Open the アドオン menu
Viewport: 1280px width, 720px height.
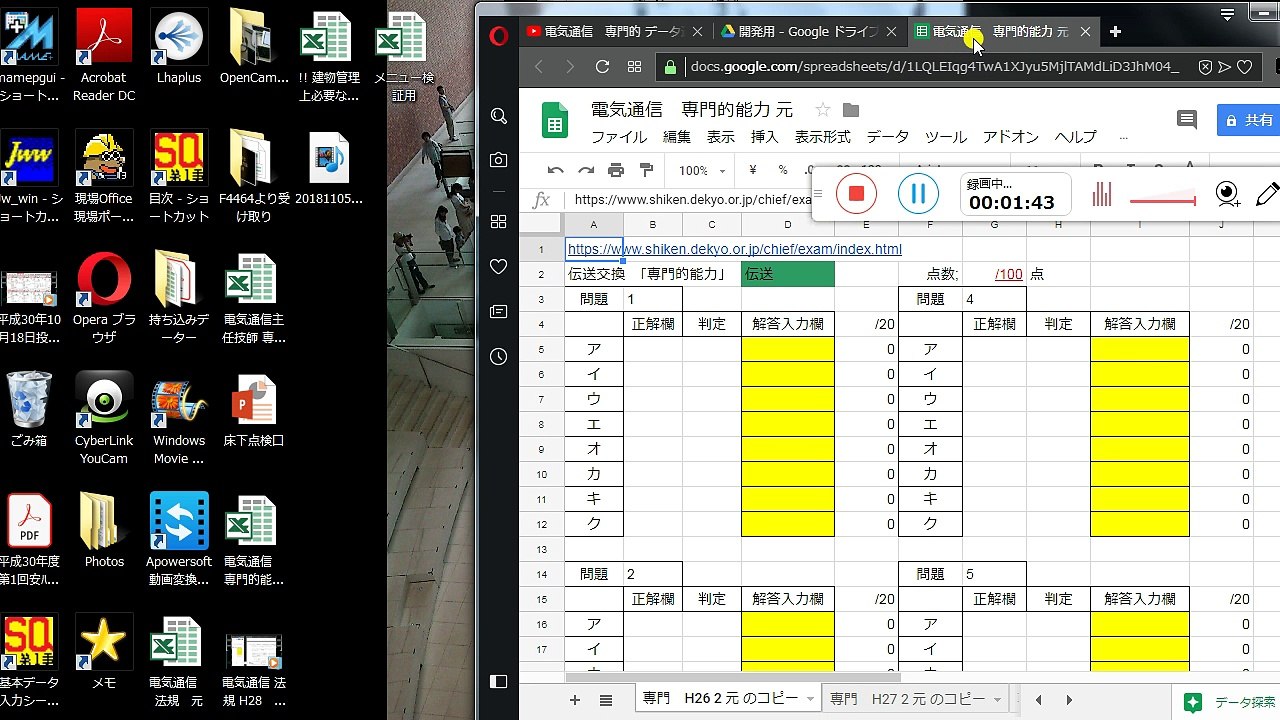pyautogui.click(x=1011, y=137)
